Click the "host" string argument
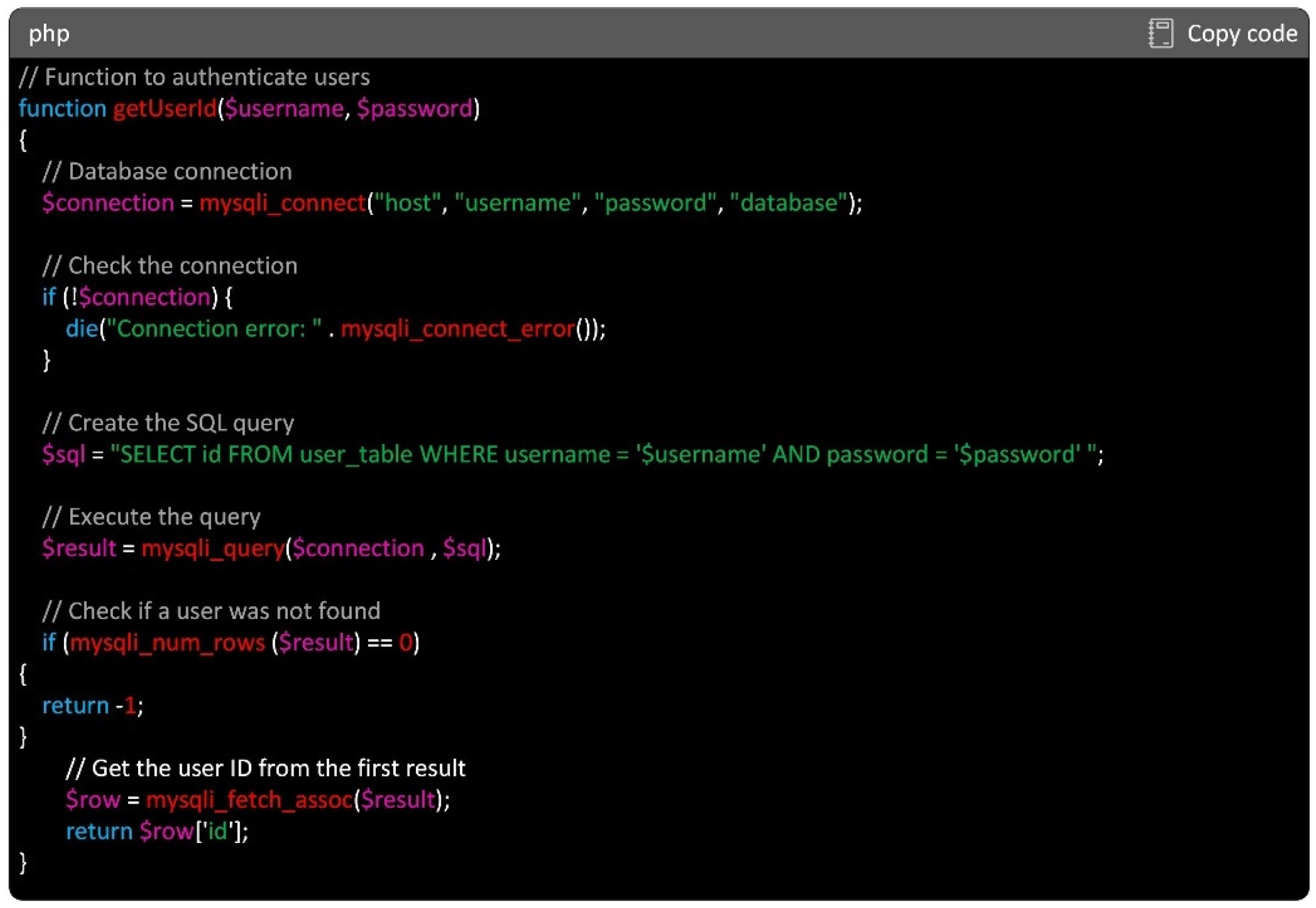The height and width of the screenshot is (908, 1316). coord(408,203)
